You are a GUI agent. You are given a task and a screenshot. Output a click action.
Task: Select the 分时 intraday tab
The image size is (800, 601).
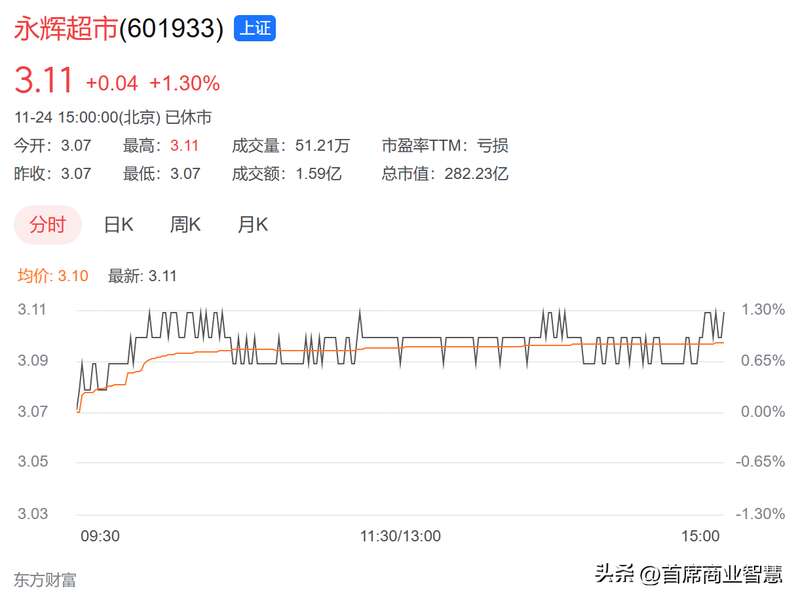coord(47,224)
